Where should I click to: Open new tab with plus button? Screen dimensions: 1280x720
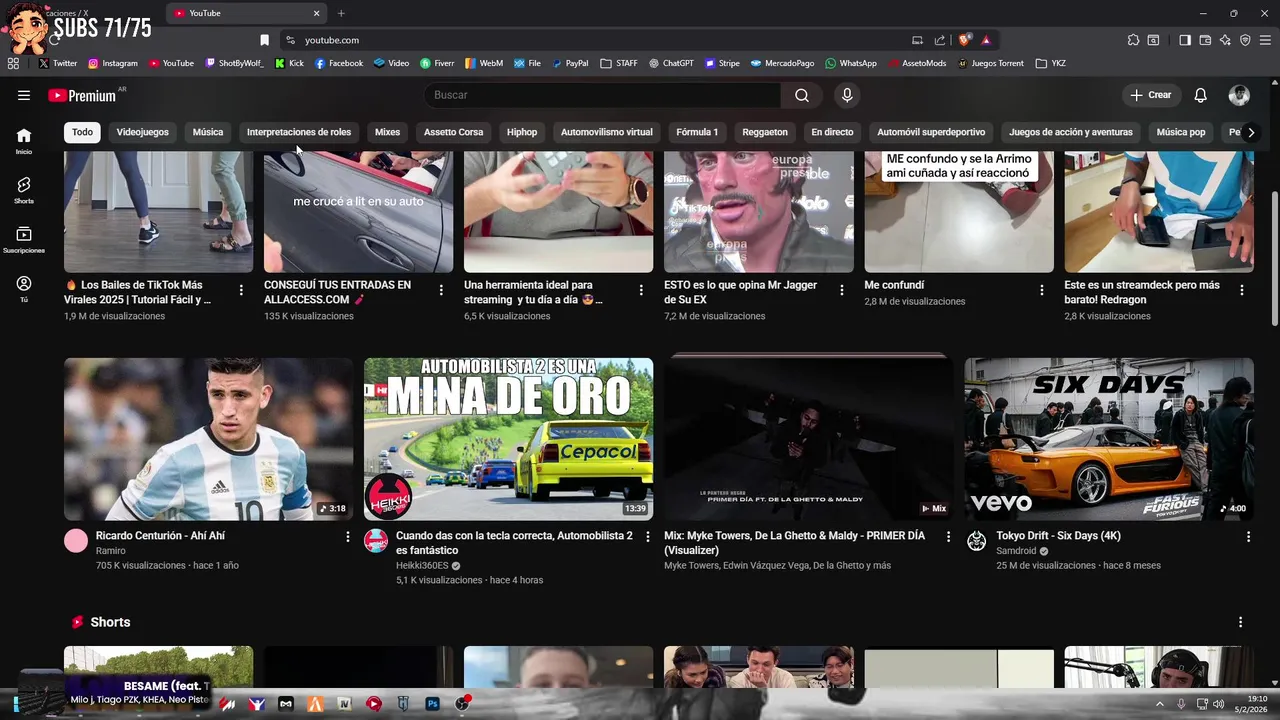341,13
